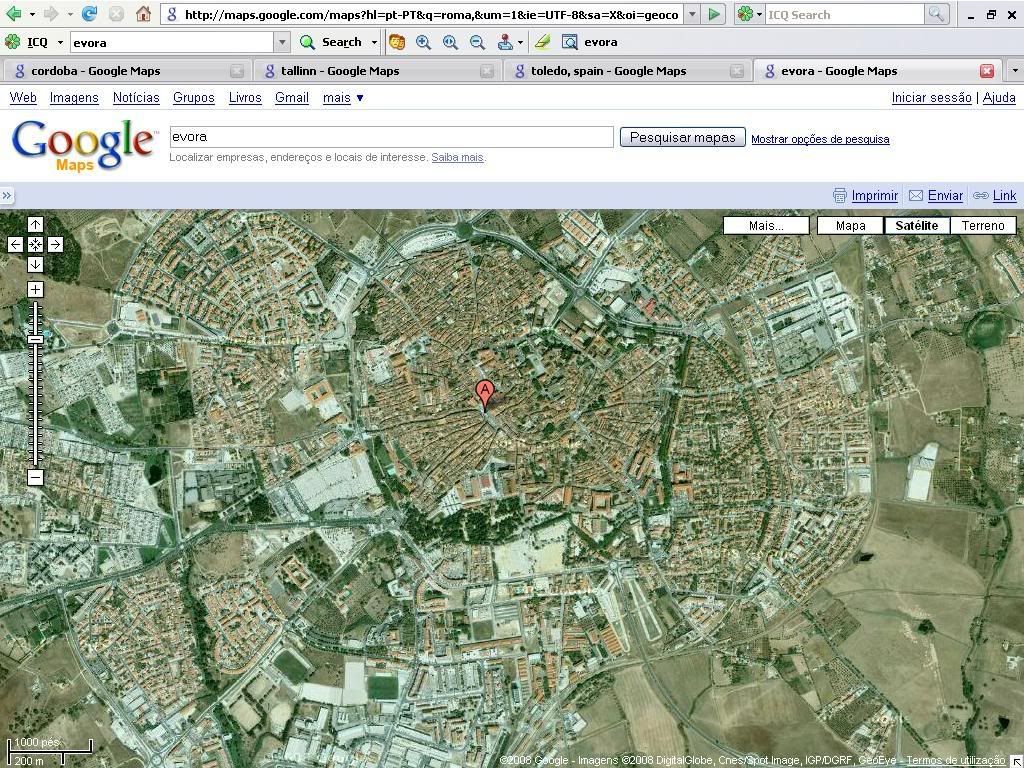Open ICQ toolbar search history dropdown
This screenshot has width=1024, height=768.
pyautogui.click(x=282, y=42)
